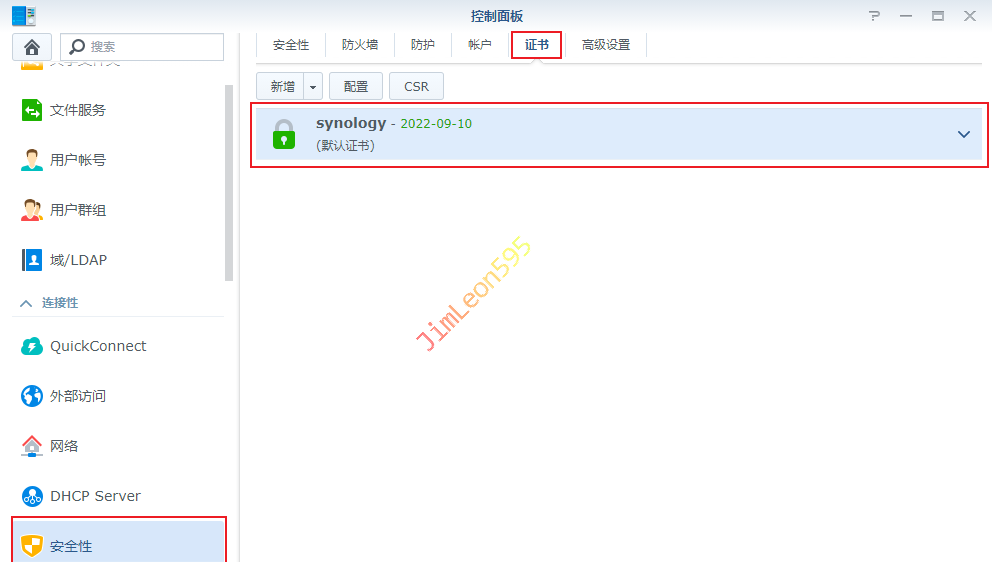Open the QuickConnect cloud icon

tap(32, 346)
